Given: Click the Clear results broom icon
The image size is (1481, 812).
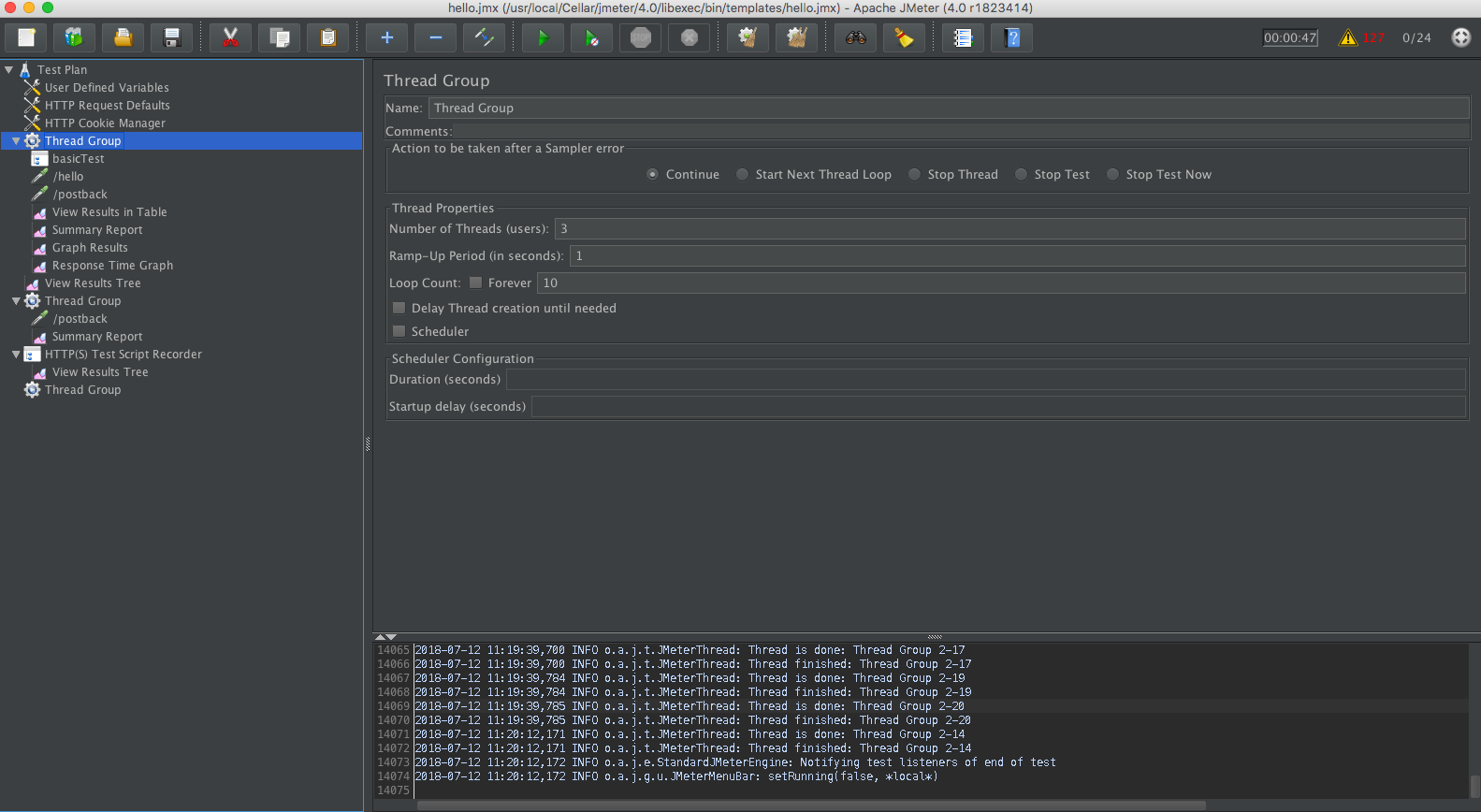Looking at the screenshot, I should click(x=748, y=37).
